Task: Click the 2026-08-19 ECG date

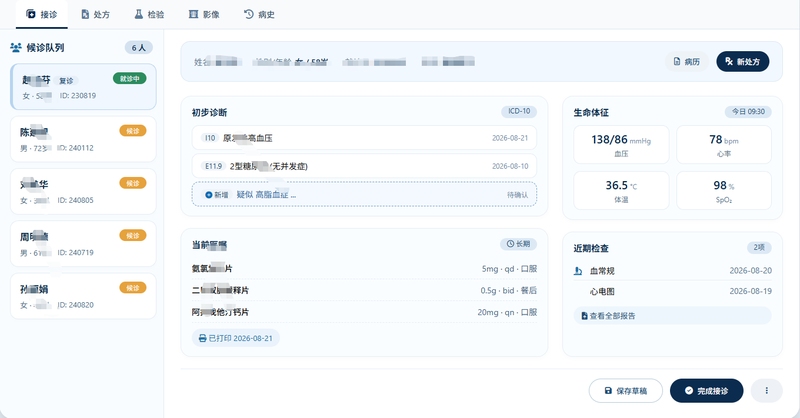Action: click(751, 291)
